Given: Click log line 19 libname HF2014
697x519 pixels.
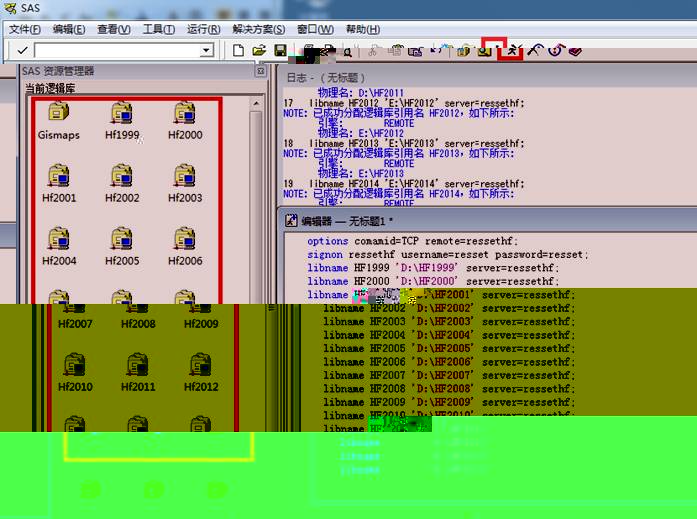Looking at the screenshot, I should [404, 184].
